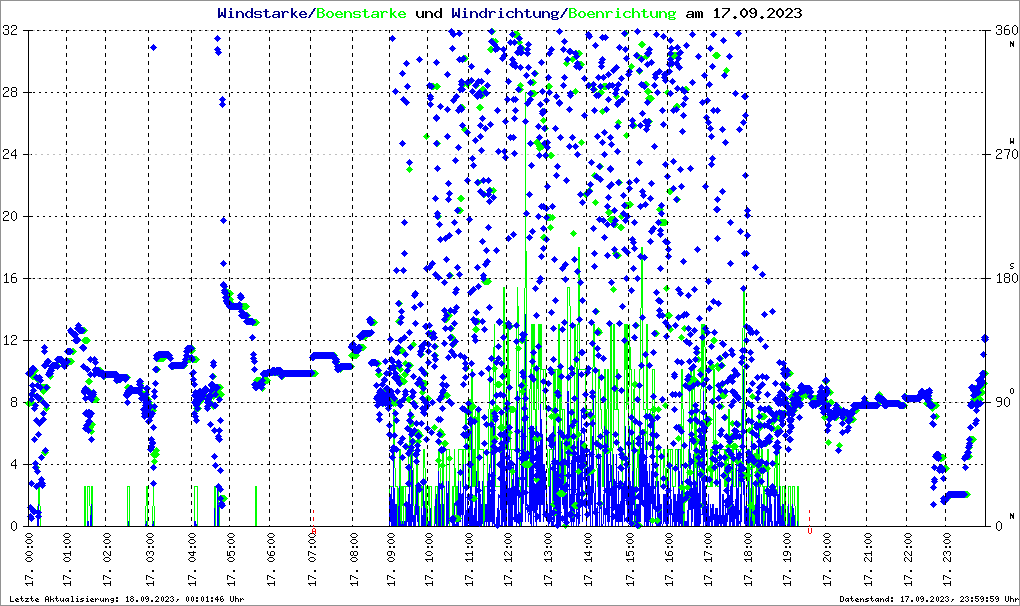Viewport: 1020px width, 606px height.
Task: Click the "17. 20:00" time axis label
Action: click(x=827, y=559)
